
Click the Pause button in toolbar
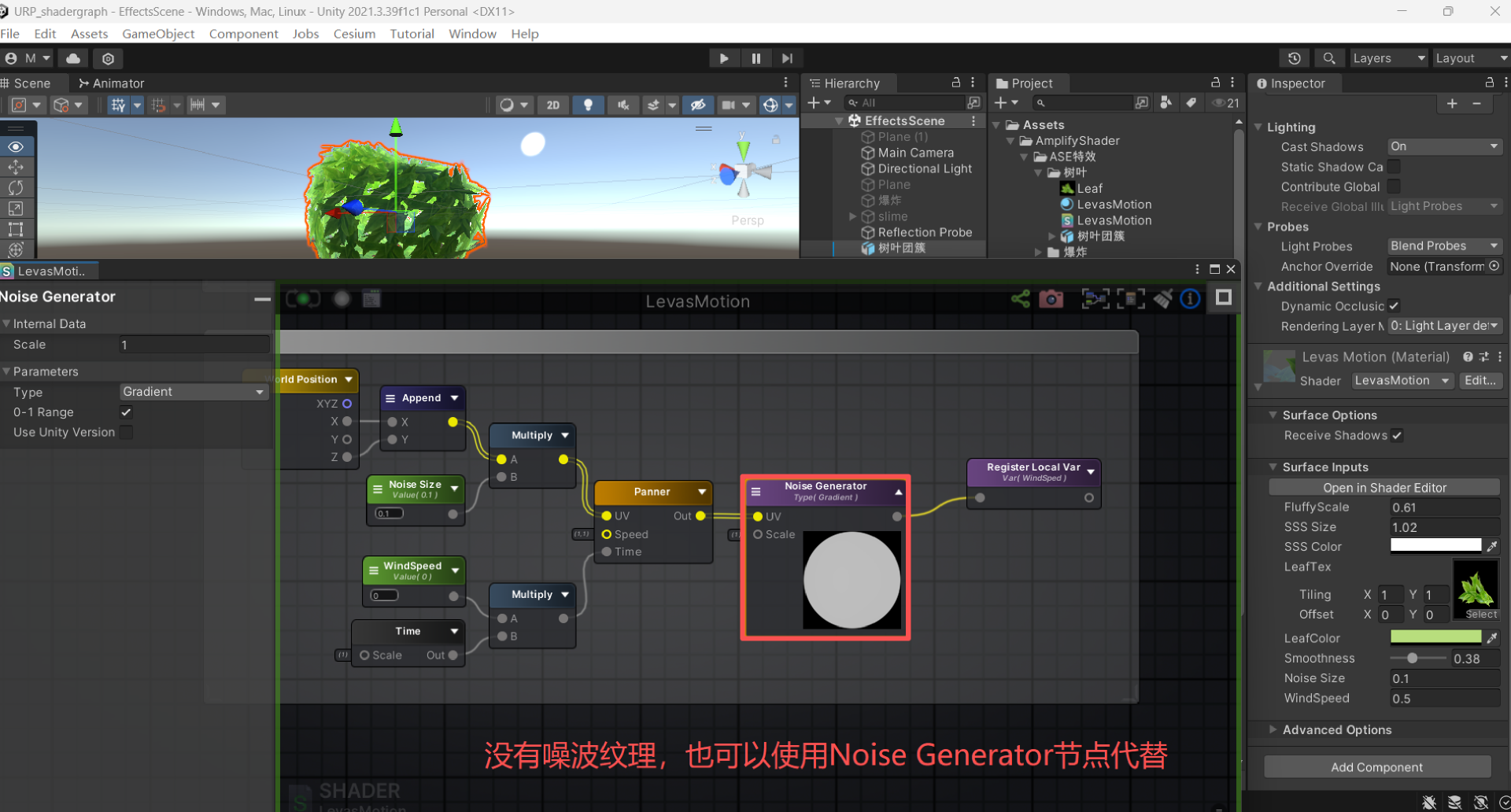(x=755, y=58)
